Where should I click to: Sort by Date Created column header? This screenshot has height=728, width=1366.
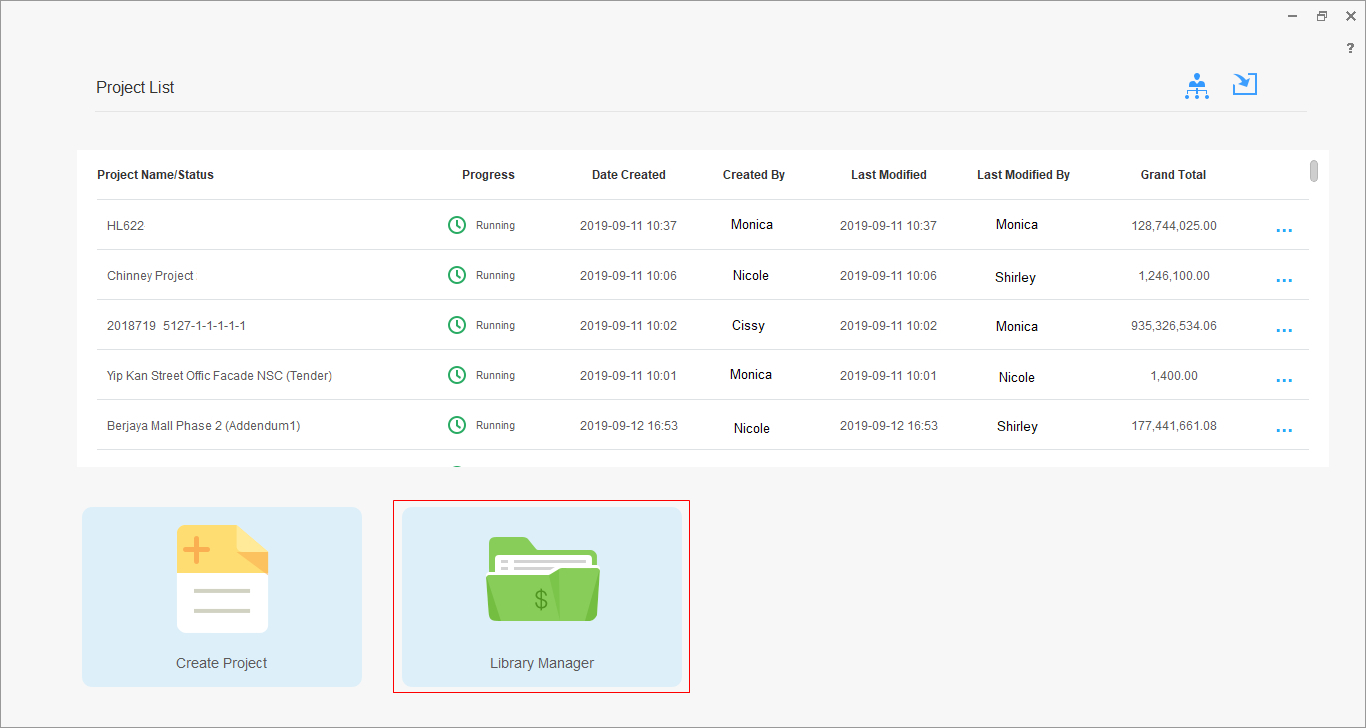pos(628,175)
